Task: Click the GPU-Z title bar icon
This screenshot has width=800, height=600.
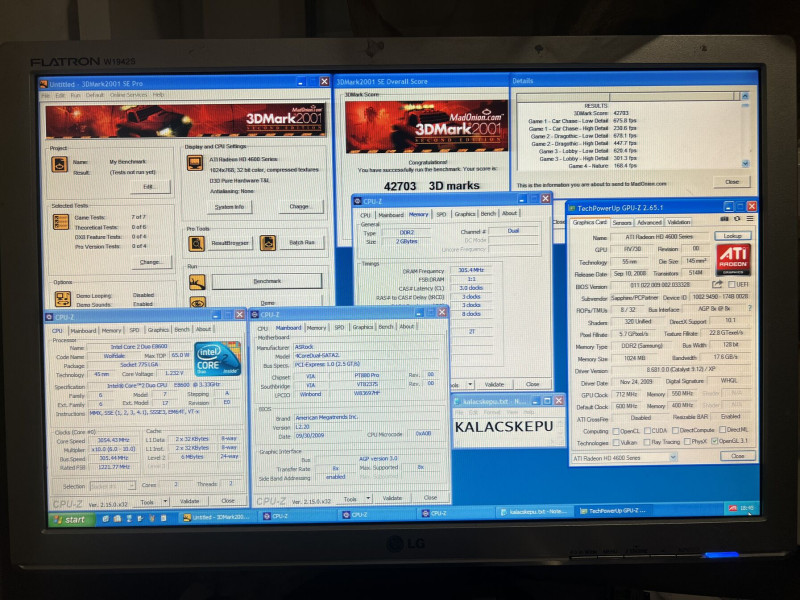Action: click(572, 208)
